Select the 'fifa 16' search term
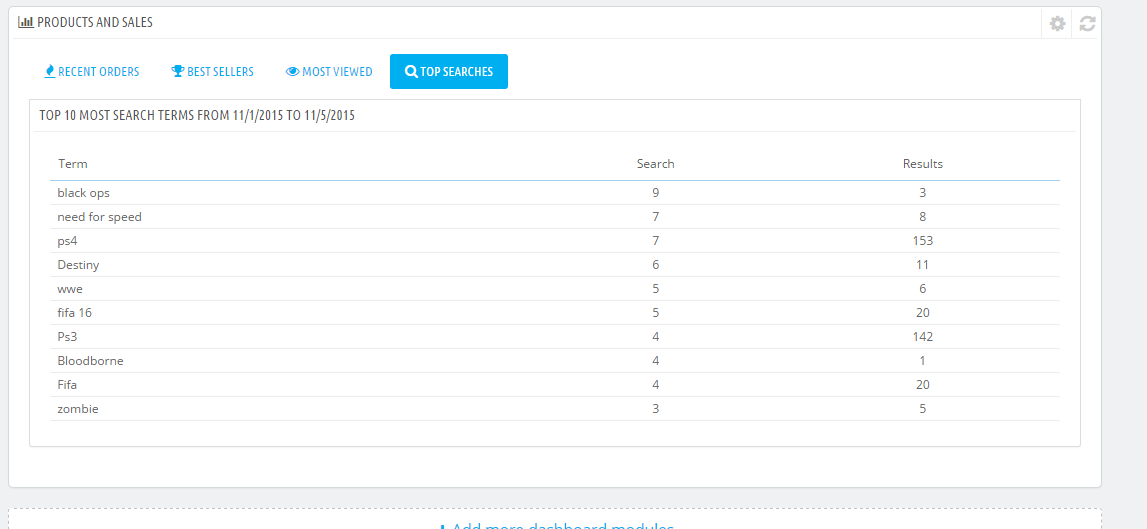1147x529 pixels. 75,313
